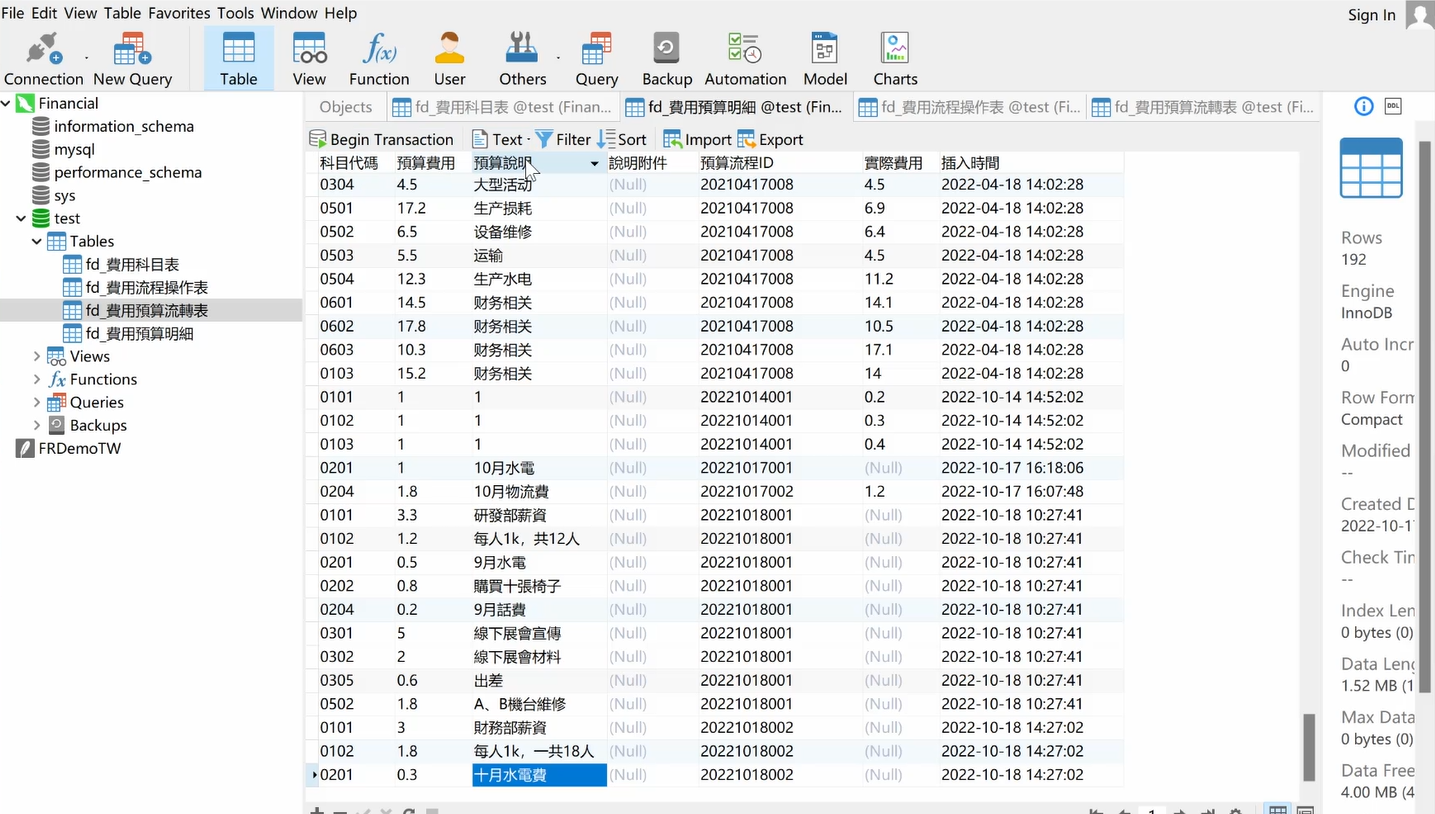Show the information pane via the info icon

click(1364, 107)
